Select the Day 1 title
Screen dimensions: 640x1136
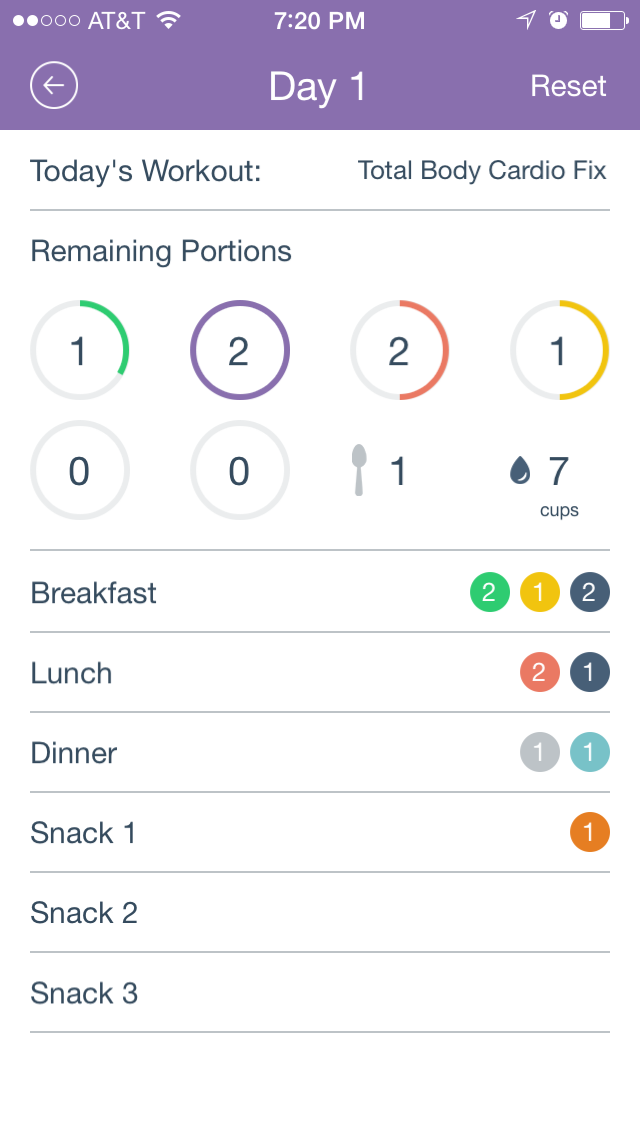pos(316,86)
